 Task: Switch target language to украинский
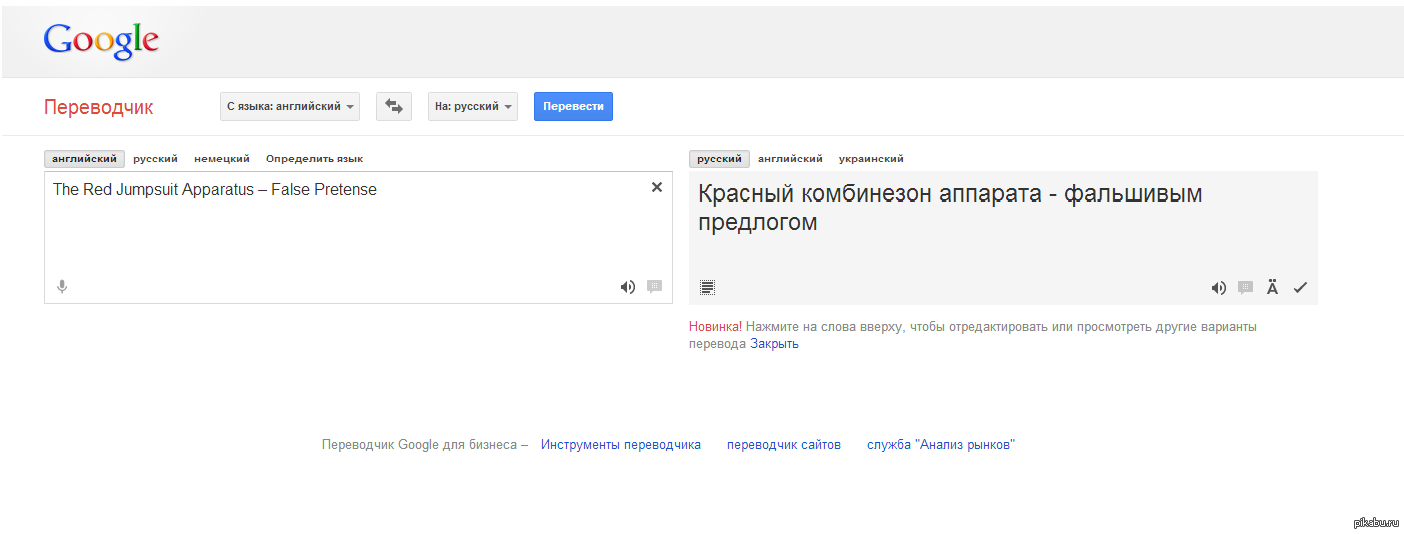point(871,159)
